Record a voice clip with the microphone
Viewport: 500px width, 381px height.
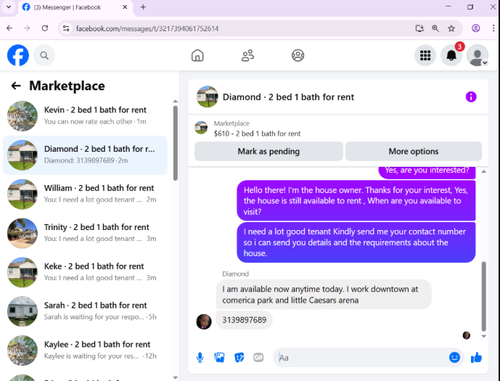200,358
